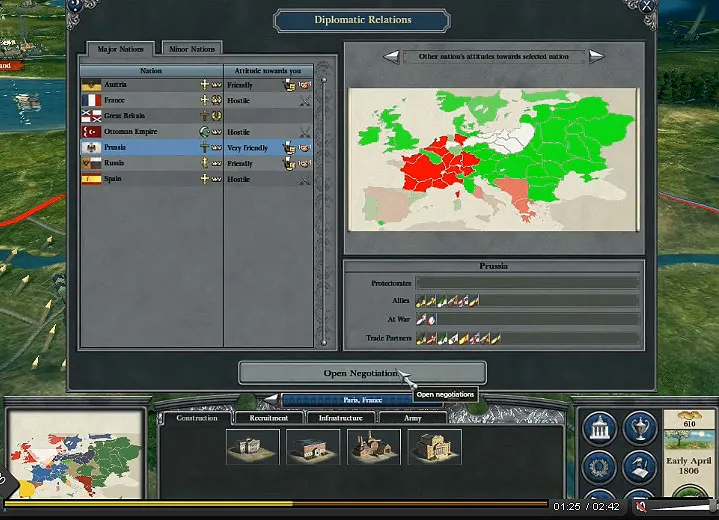Select the third factory building thumbnail
Viewport: 719px width, 520px height.
pos(374,447)
